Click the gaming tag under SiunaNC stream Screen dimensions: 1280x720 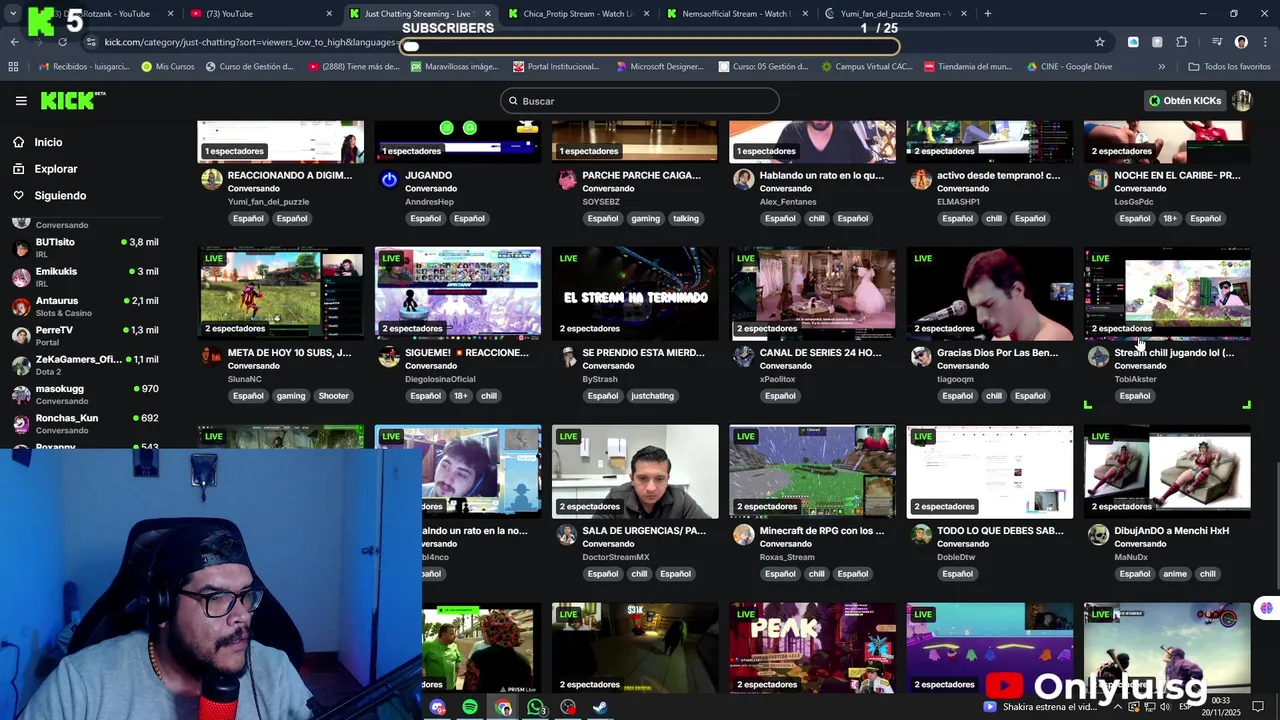[291, 396]
